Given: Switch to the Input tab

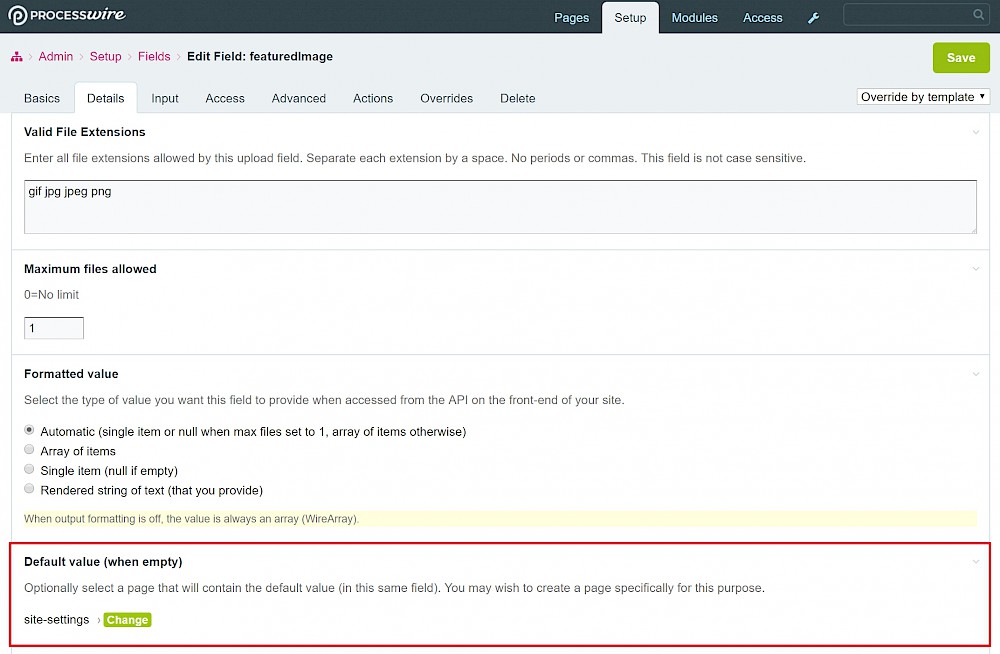Looking at the screenshot, I should [165, 98].
